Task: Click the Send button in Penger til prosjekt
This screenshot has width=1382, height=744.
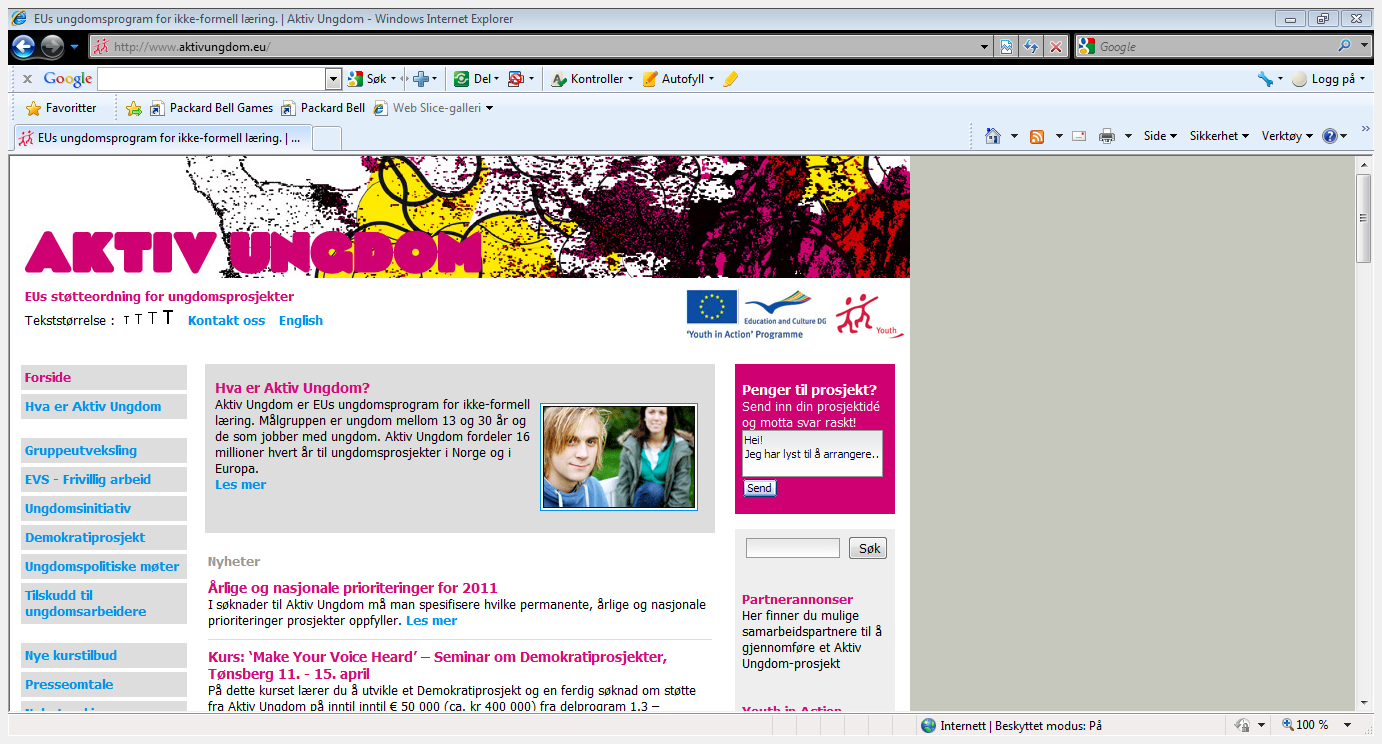Action: (759, 488)
